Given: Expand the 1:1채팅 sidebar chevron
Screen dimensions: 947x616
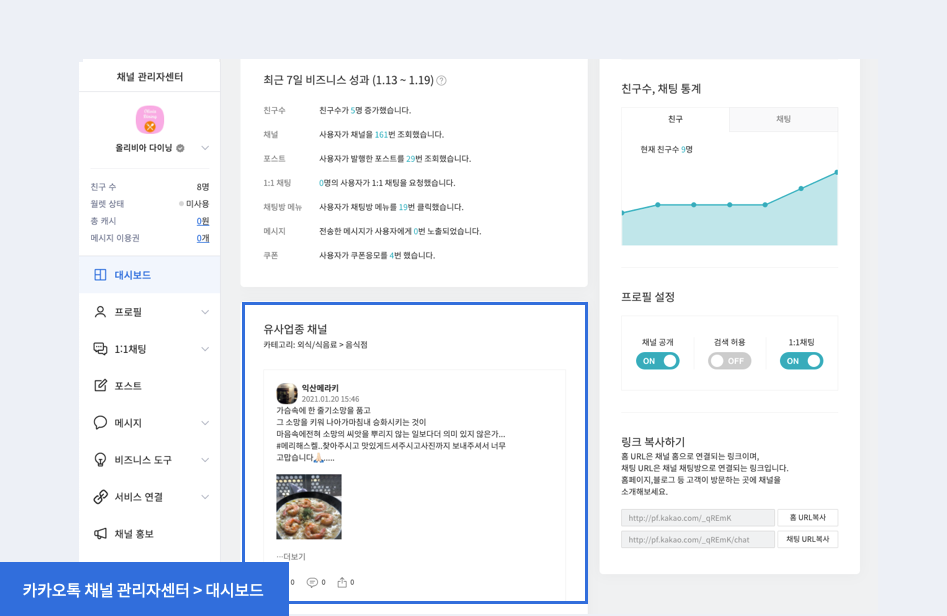Looking at the screenshot, I should (x=205, y=349).
